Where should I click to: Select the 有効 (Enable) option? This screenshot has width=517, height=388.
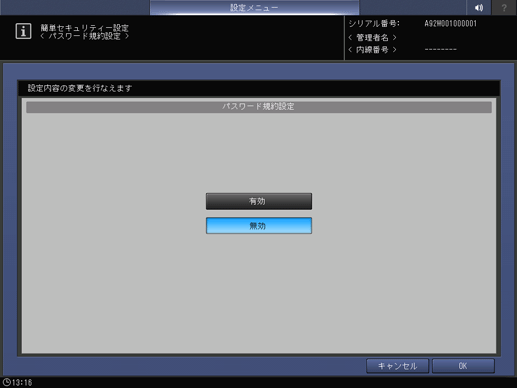[259, 201]
